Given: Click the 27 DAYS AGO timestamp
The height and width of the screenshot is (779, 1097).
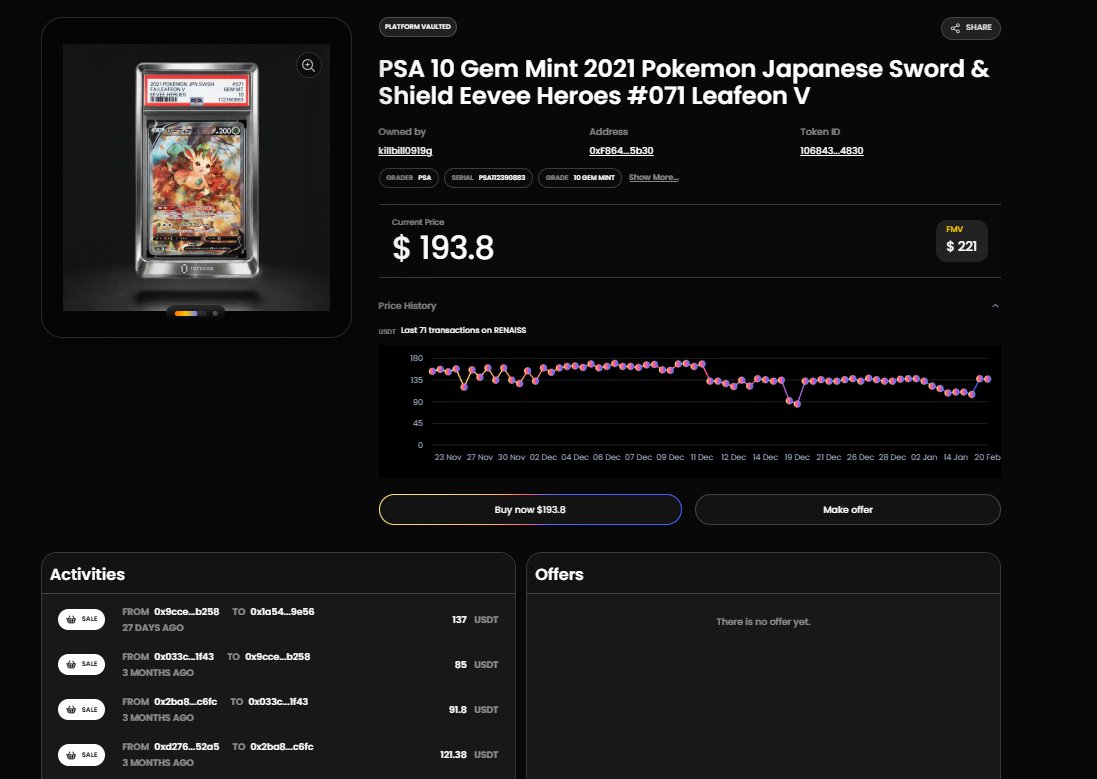Looking at the screenshot, I should (153, 628).
